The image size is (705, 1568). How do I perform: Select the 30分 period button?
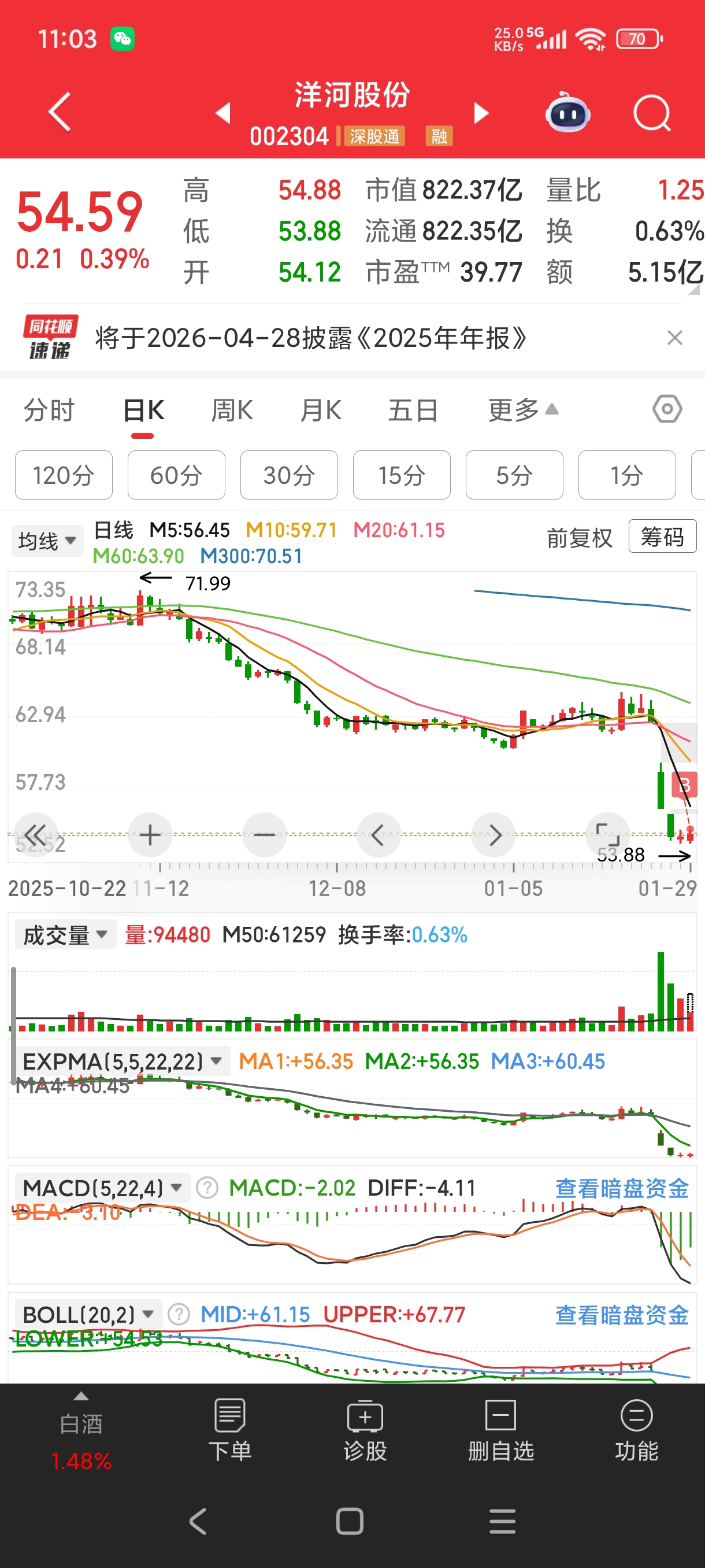[x=289, y=475]
